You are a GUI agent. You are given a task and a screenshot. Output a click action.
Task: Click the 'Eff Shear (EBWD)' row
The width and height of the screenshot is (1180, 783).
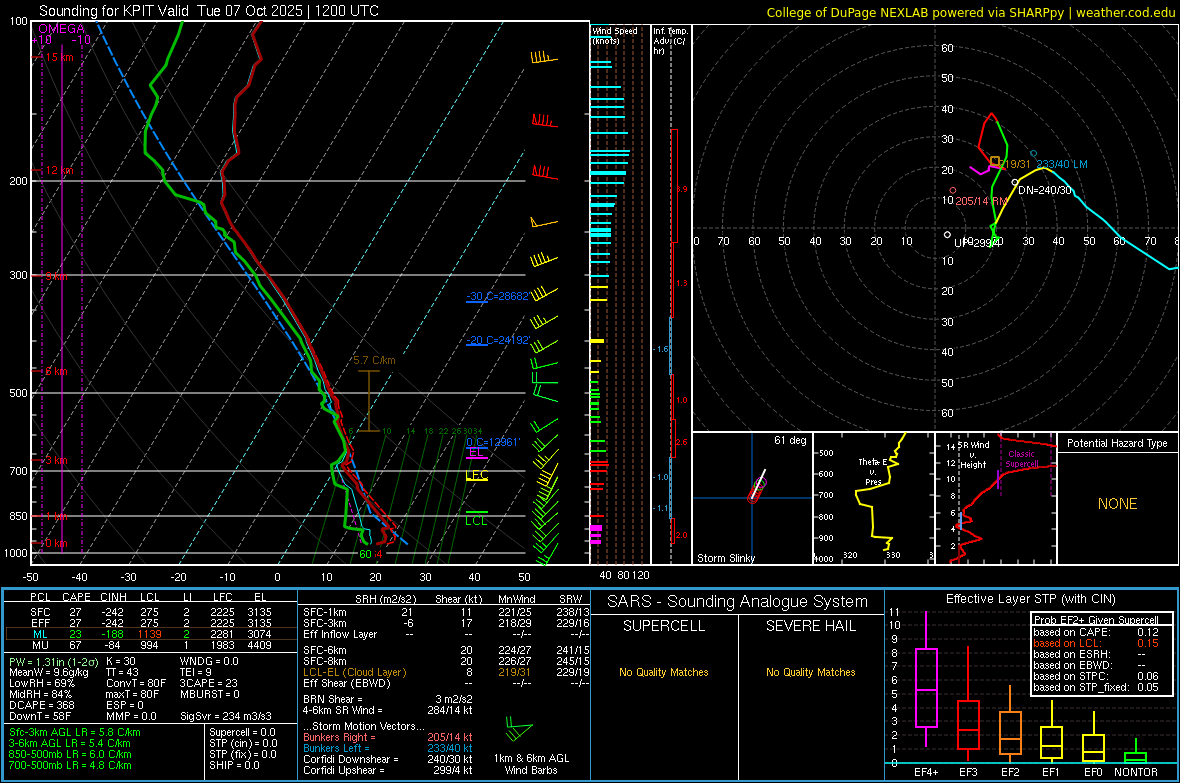coord(447,683)
